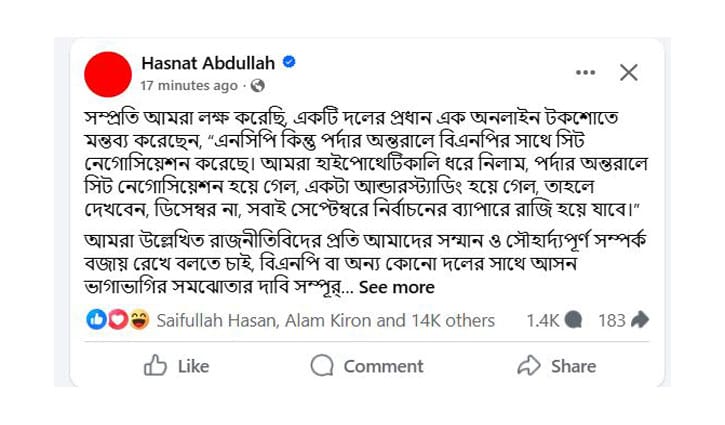Image resolution: width=725 pixels, height=425 pixels.
Task: Open the Share button options
Action: coord(556,366)
